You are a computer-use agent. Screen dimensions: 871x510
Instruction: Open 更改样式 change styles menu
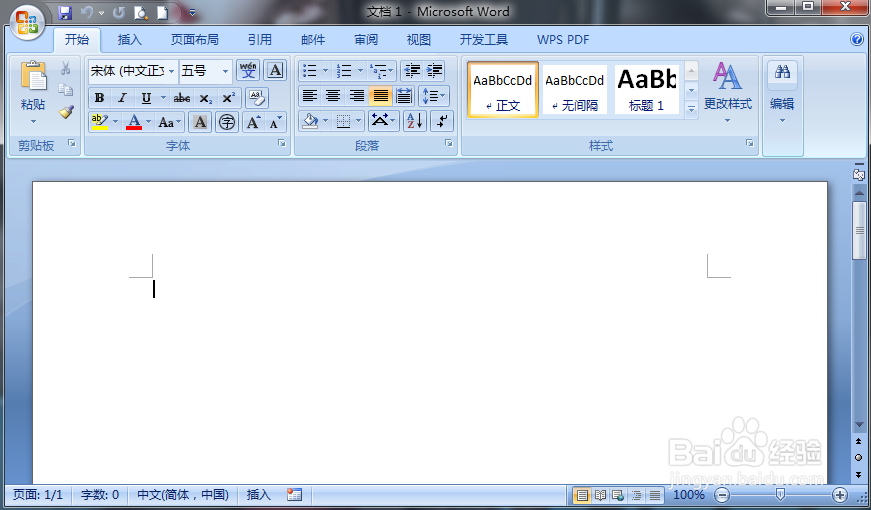(x=728, y=92)
